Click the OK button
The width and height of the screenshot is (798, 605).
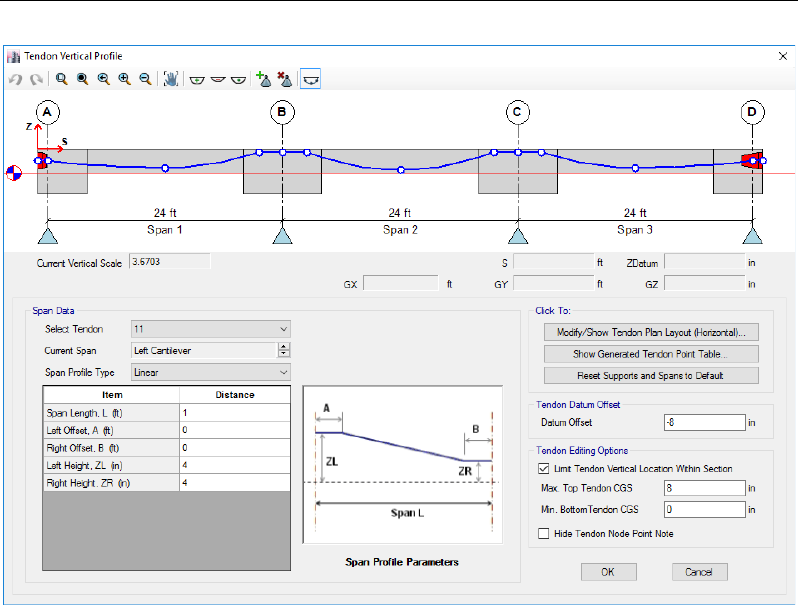pyautogui.click(x=609, y=572)
